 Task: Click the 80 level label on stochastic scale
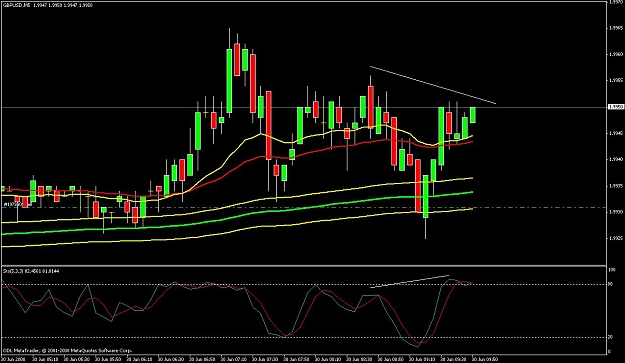click(610, 284)
